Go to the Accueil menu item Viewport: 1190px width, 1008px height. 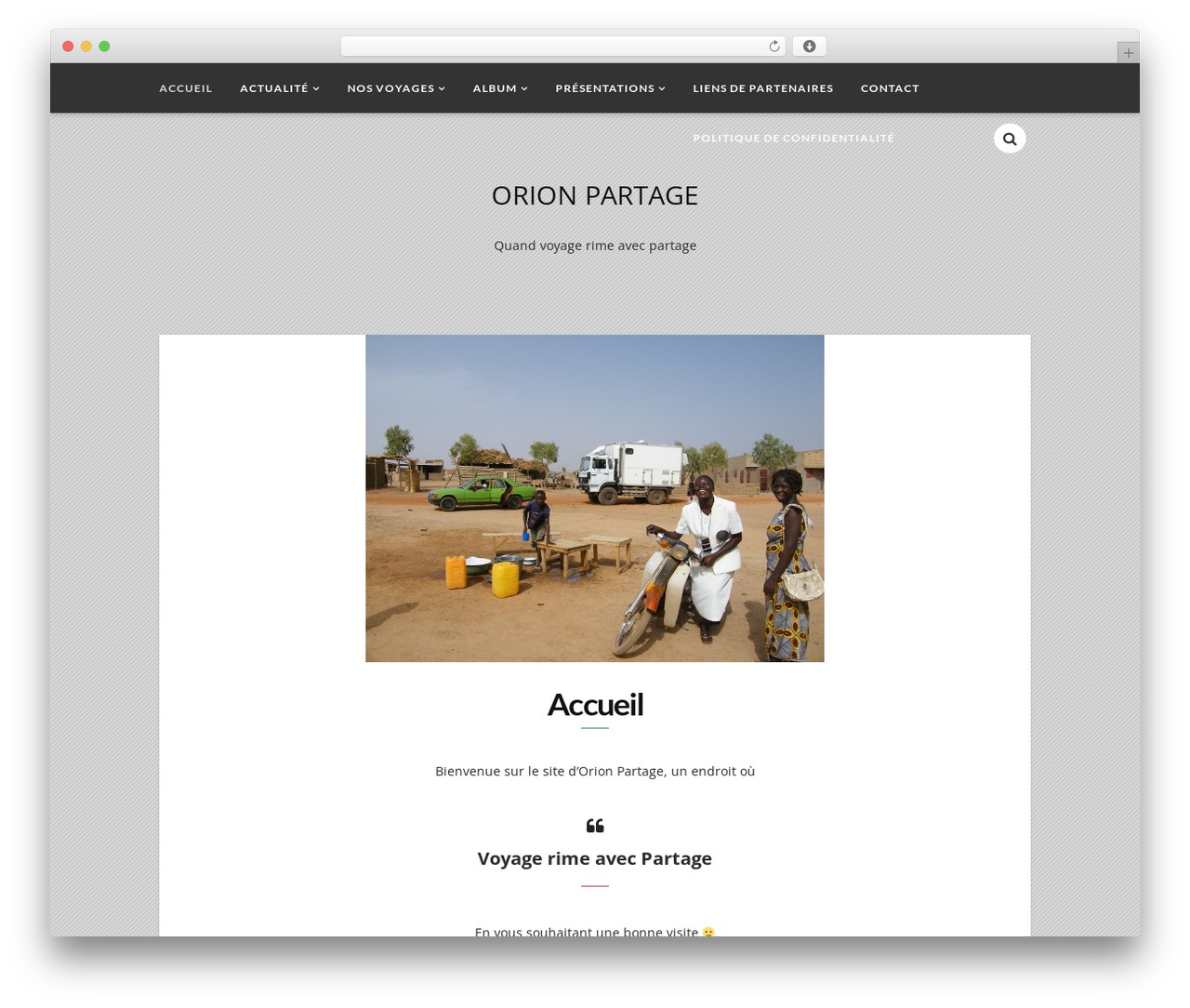[186, 88]
